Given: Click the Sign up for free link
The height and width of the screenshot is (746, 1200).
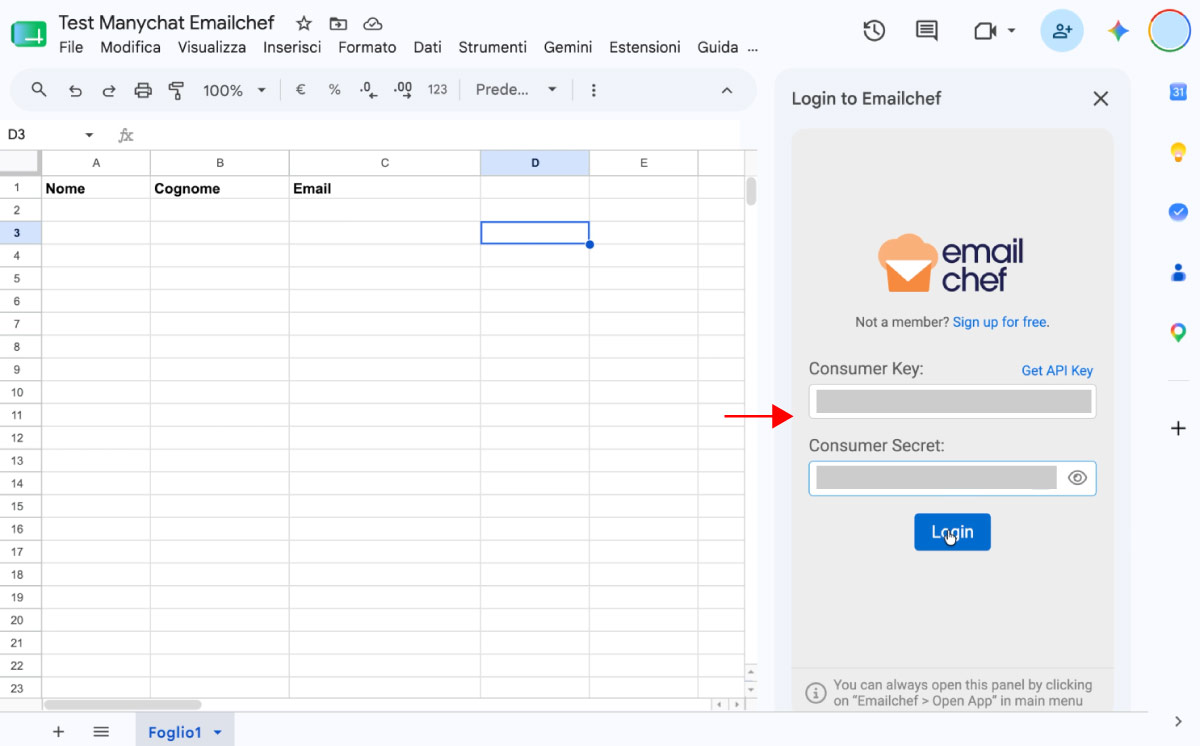Looking at the screenshot, I should (x=1000, y=322).
